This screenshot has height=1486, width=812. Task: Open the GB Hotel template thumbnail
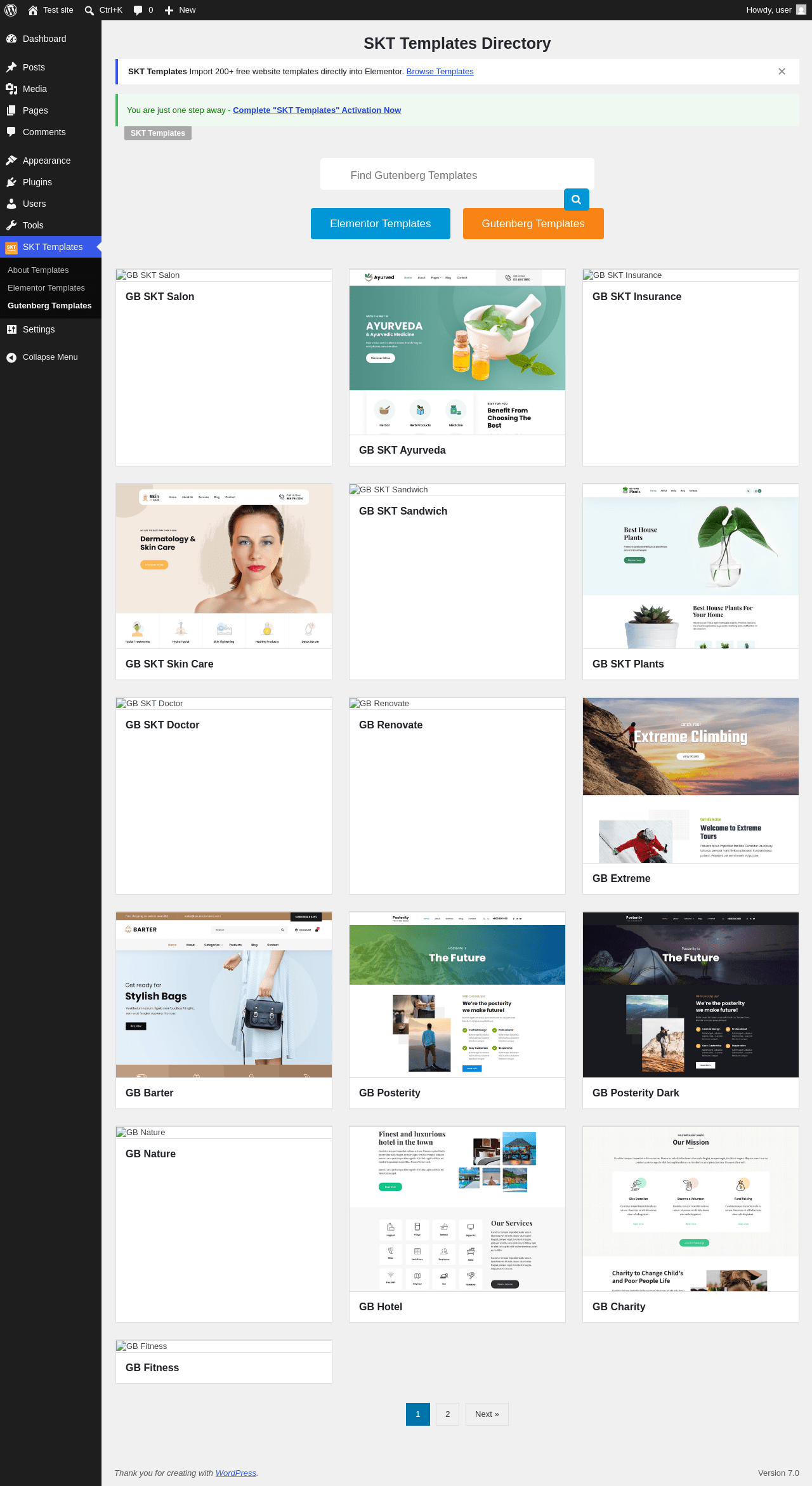coord(457,1209)
